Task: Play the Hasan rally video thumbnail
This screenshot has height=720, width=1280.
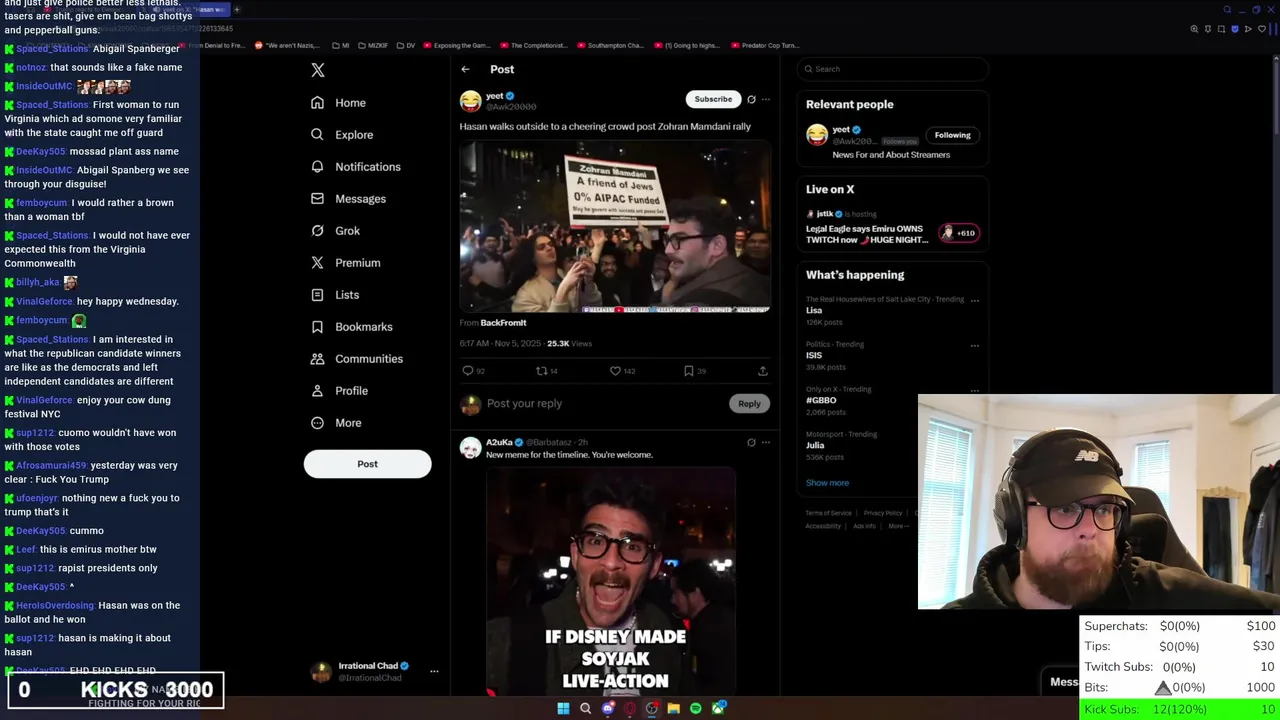Action: tap(615, 227)
